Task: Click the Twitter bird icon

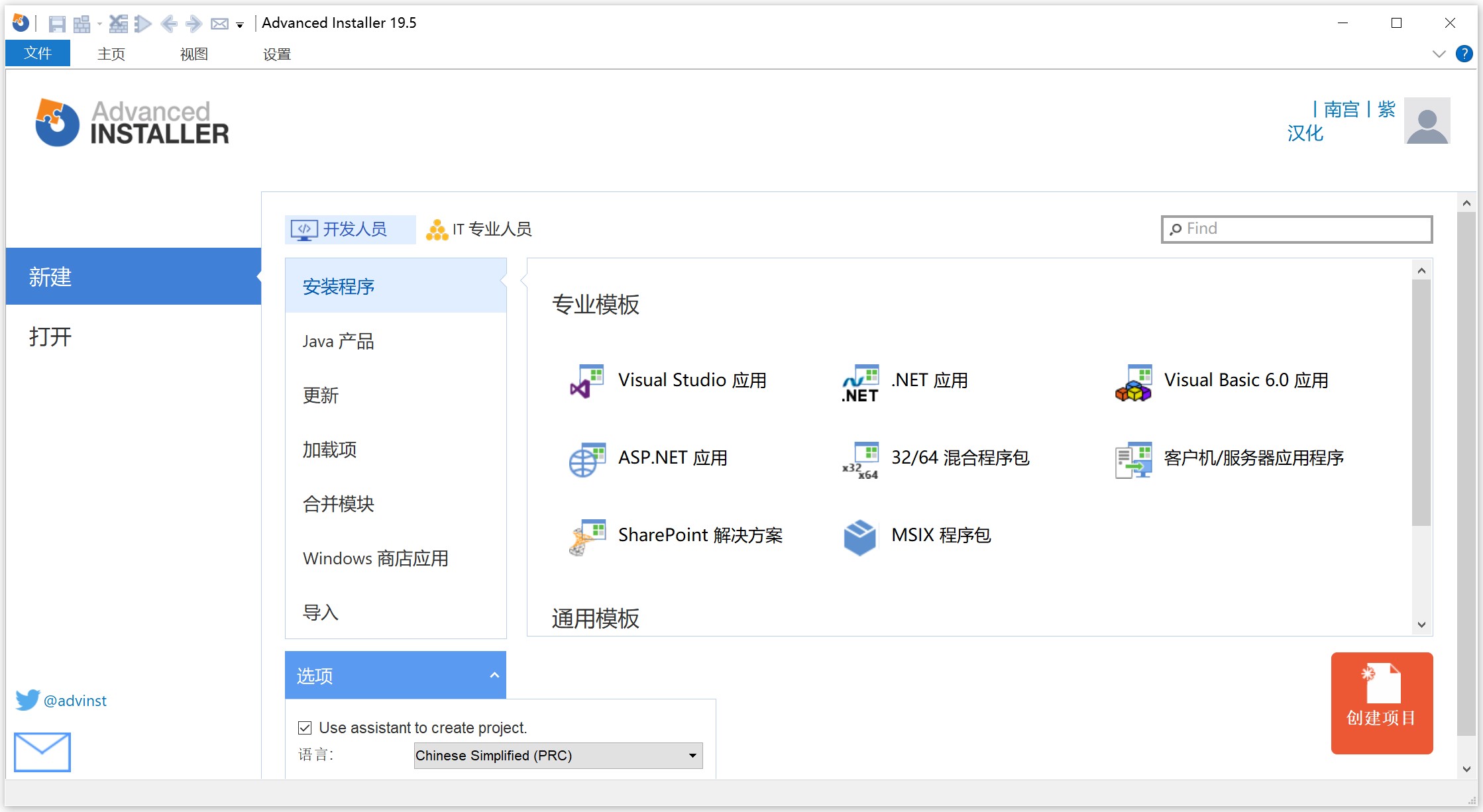Action: [27, 700]
